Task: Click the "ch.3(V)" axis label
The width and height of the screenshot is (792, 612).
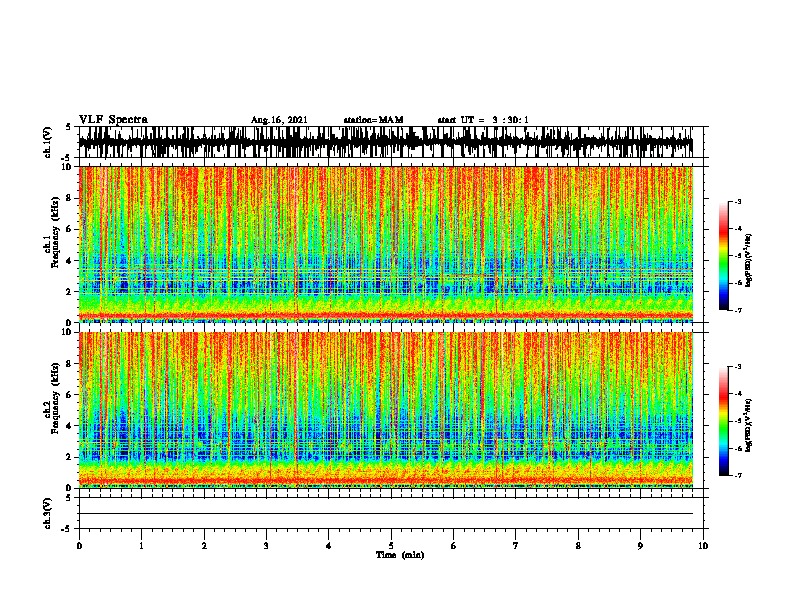Action: point(48,513)
